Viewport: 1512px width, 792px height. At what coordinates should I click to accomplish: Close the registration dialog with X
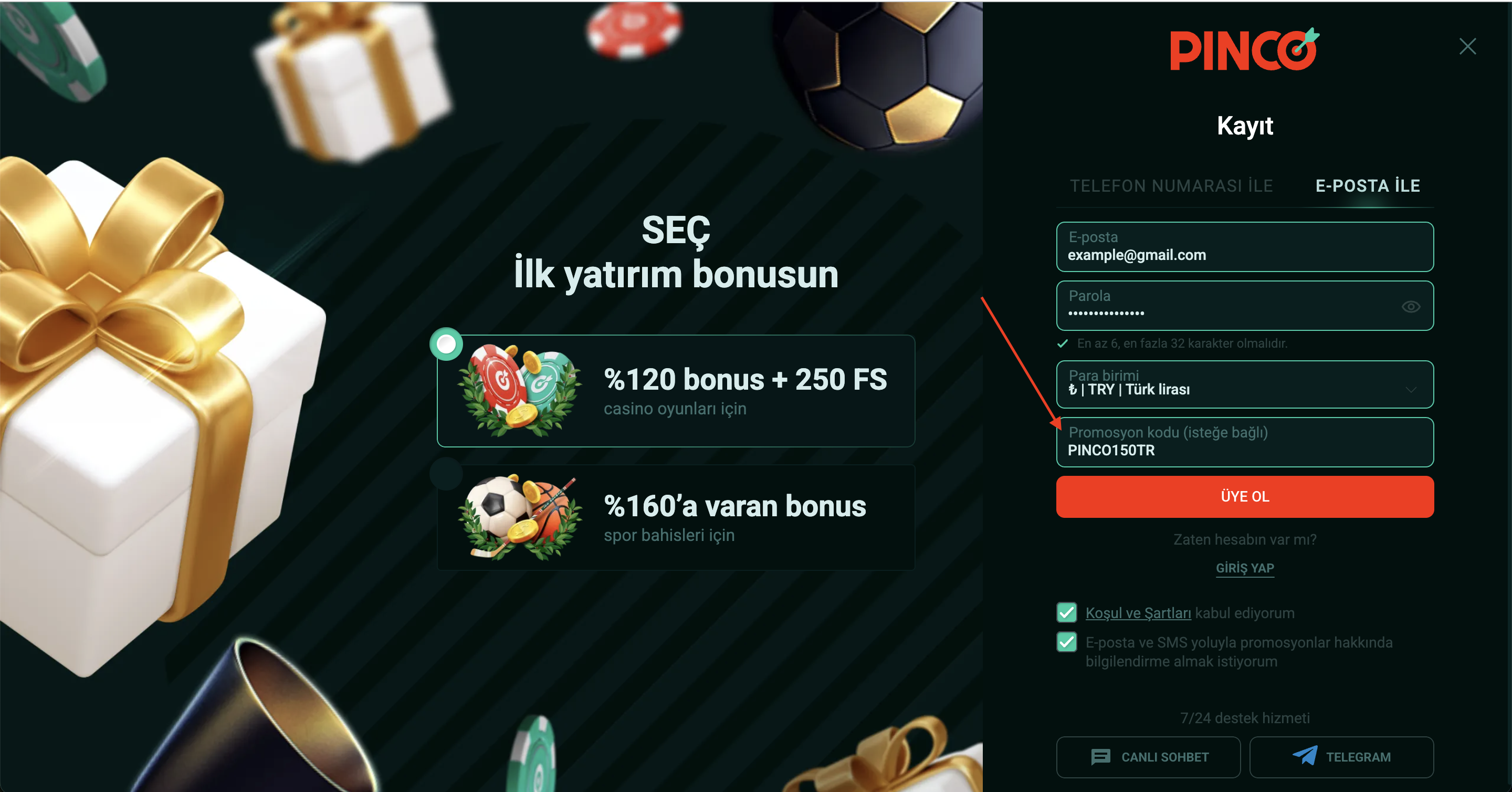tap(1467, 46)
